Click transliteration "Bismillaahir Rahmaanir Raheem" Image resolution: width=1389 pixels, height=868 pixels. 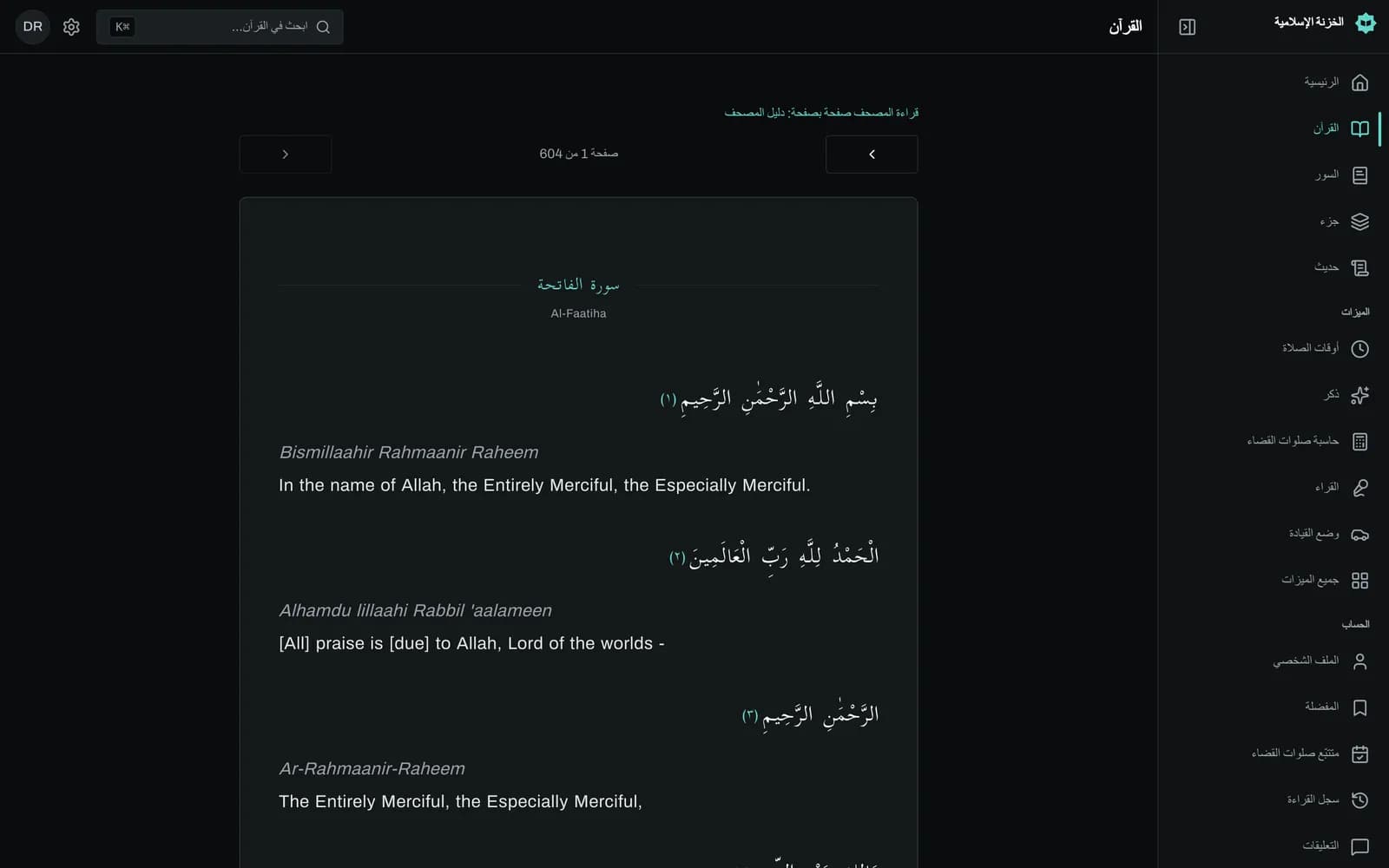[x=409, y=452]
